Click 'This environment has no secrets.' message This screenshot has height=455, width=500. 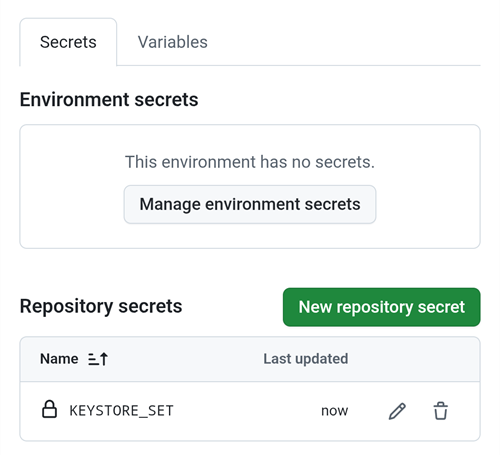pyautogui.click(x=250, y=162)
